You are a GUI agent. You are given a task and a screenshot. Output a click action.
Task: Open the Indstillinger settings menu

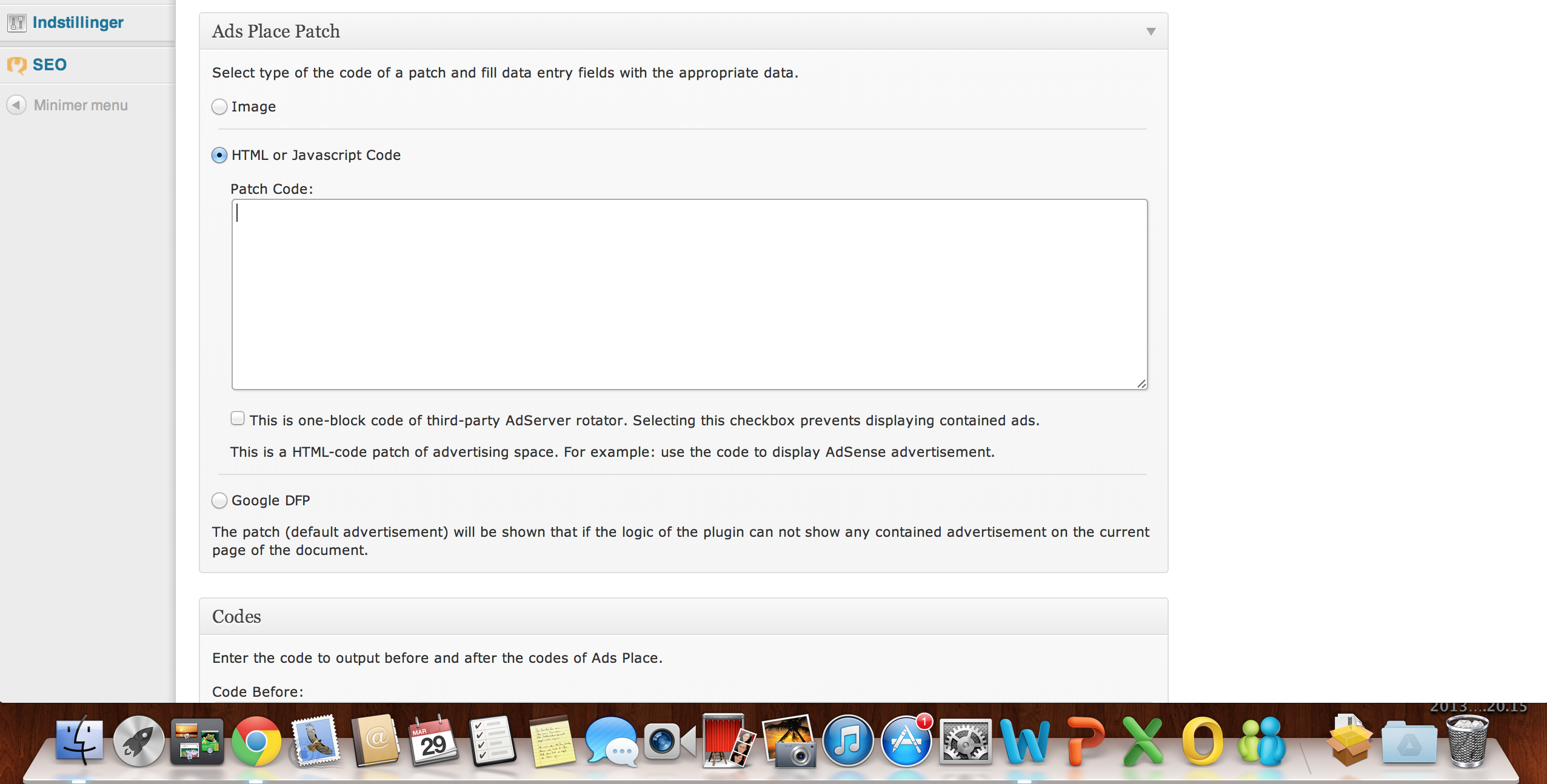coord(78,22)
